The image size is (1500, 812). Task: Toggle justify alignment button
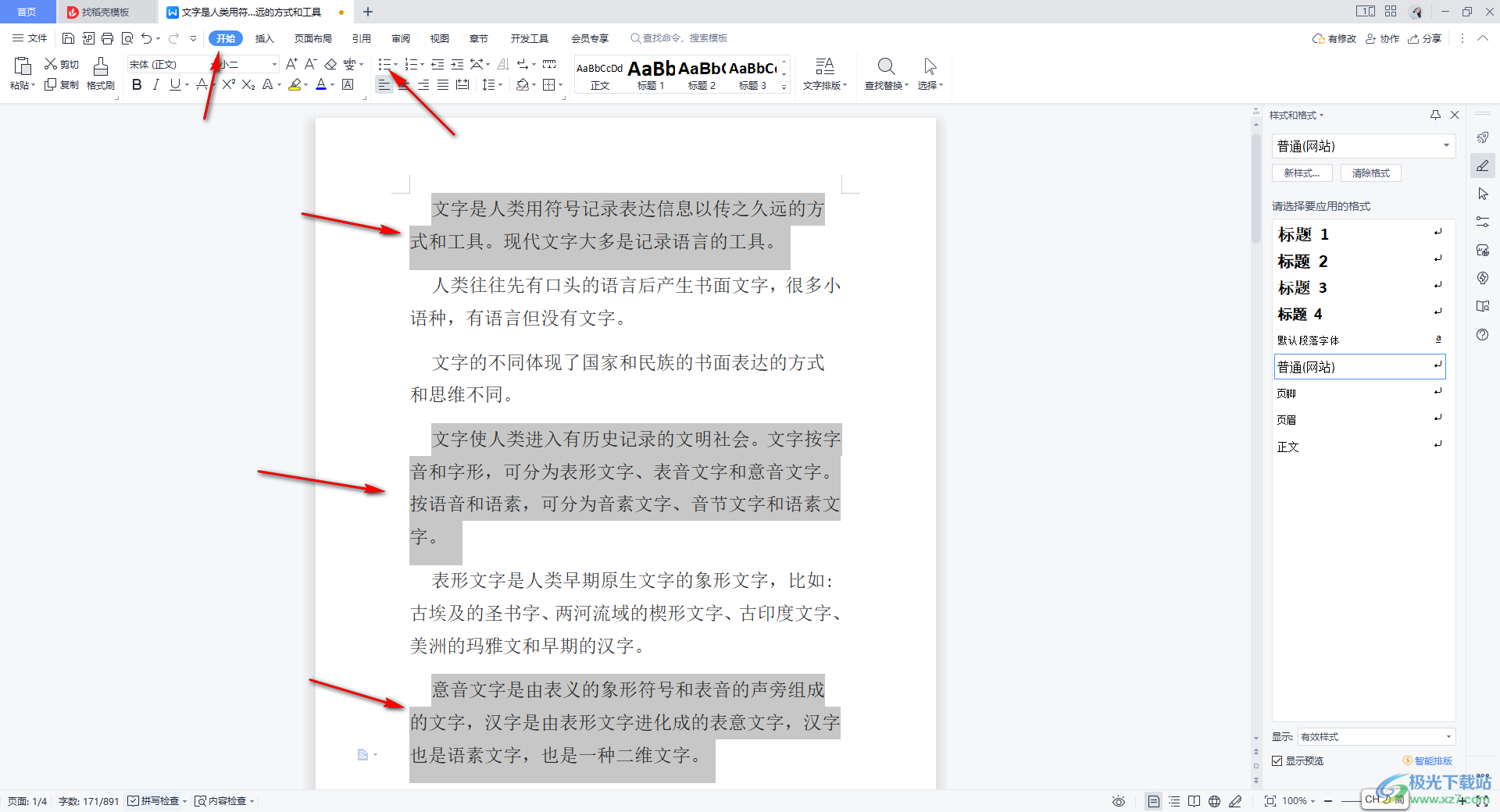(x=442, y=84)
